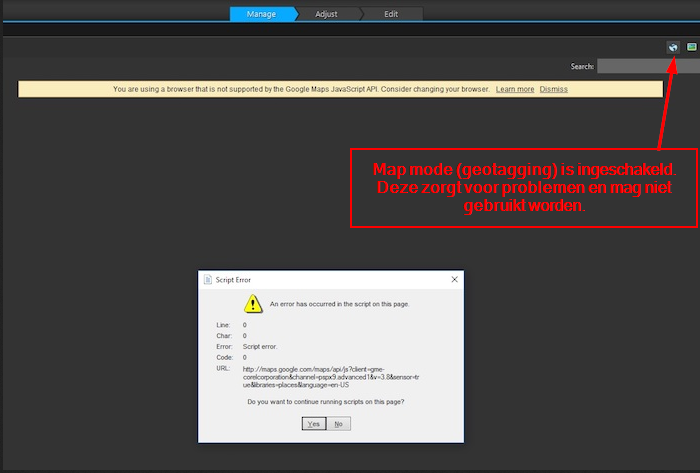Click the 'Search:' label
The image size is (700, 473).
(x=582, y=66)
